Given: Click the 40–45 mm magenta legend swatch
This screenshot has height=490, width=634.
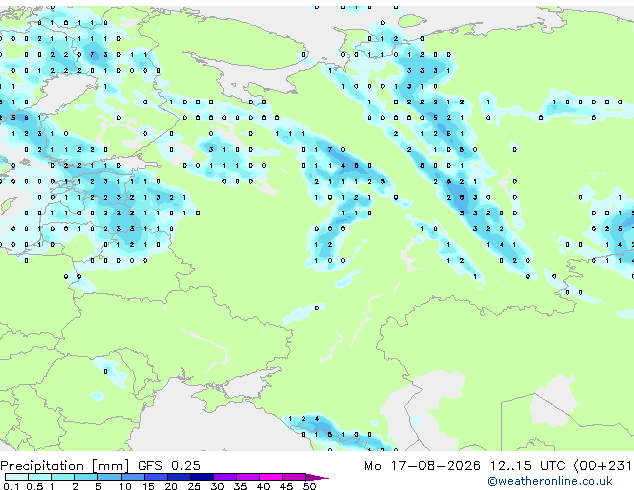Looking at the screenshot, I should coord(271,477).
